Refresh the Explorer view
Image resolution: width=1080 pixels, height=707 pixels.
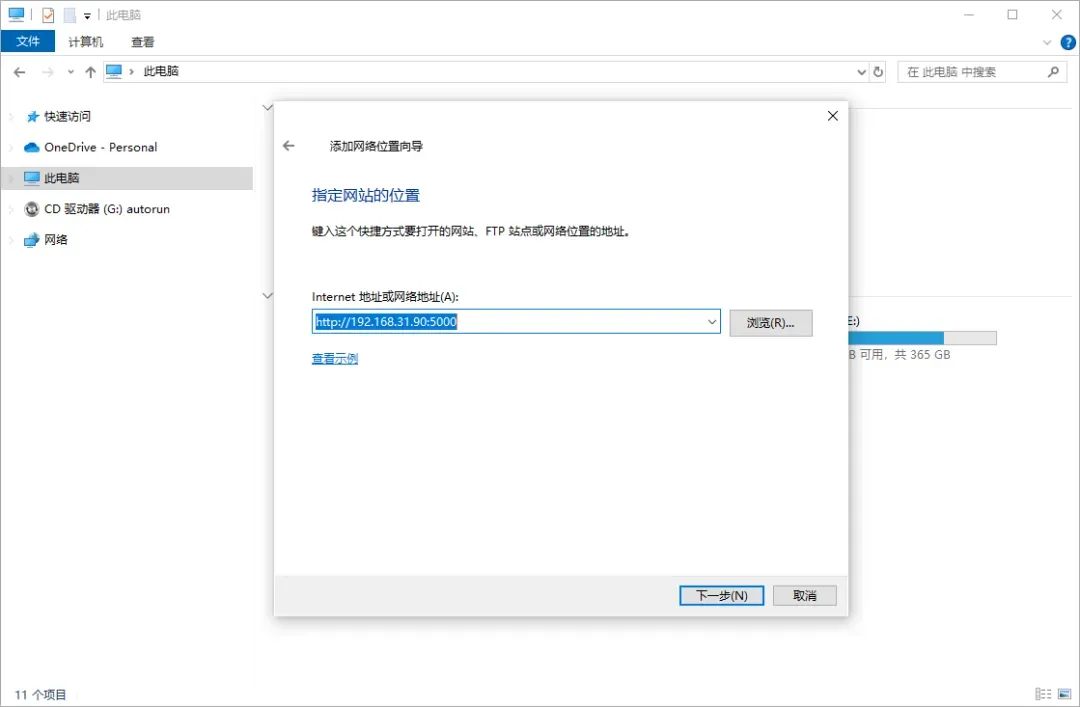(878, 72)
